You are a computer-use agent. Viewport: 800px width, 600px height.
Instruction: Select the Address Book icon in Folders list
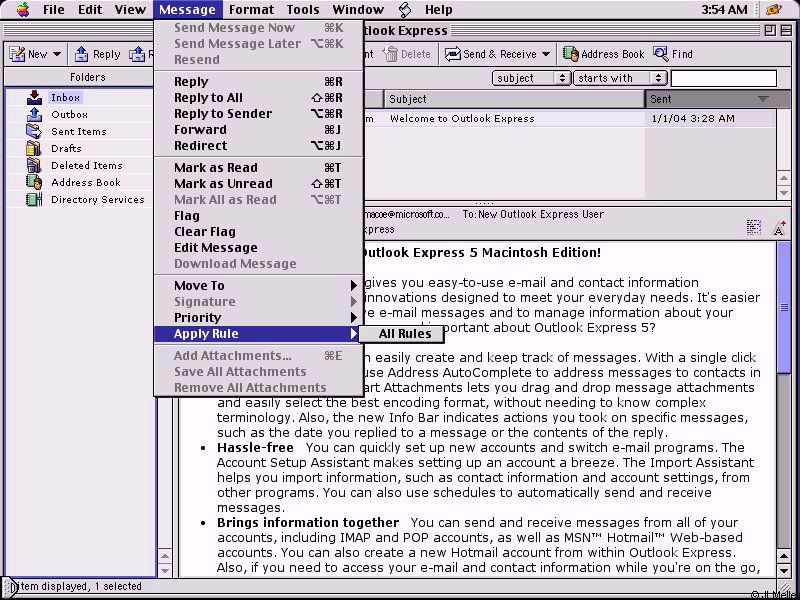[x=34, y=182]
